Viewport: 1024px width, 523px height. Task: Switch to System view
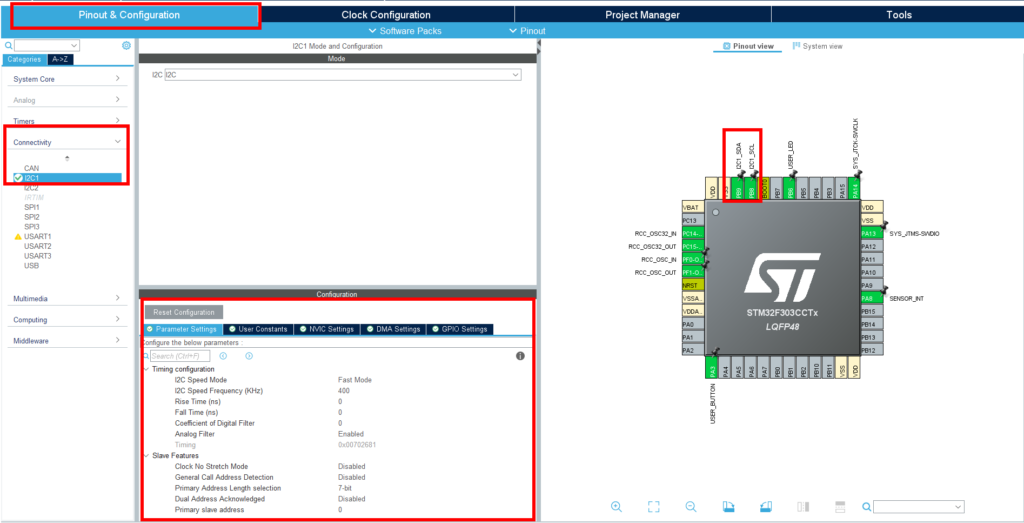coord(817,46)
